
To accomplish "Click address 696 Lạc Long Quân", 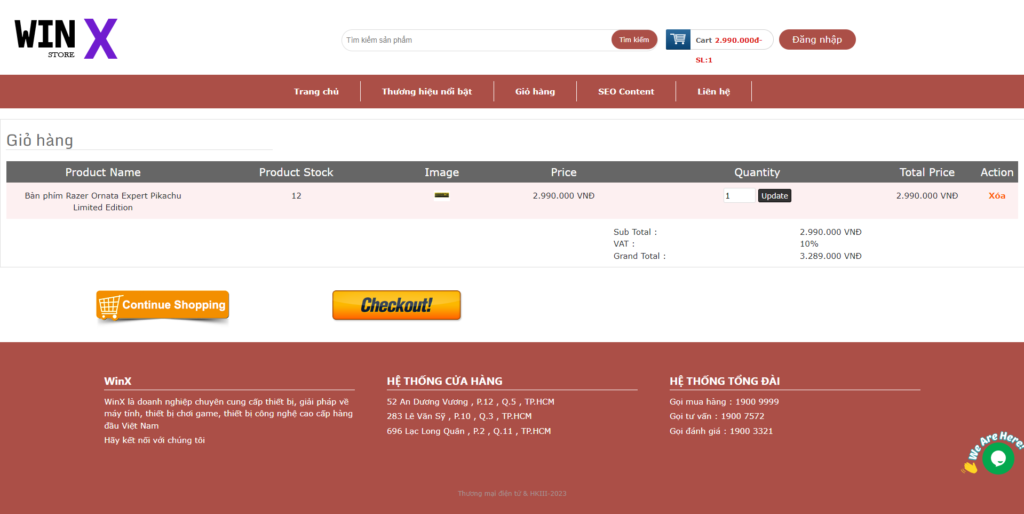I will [x=469, y=431].
